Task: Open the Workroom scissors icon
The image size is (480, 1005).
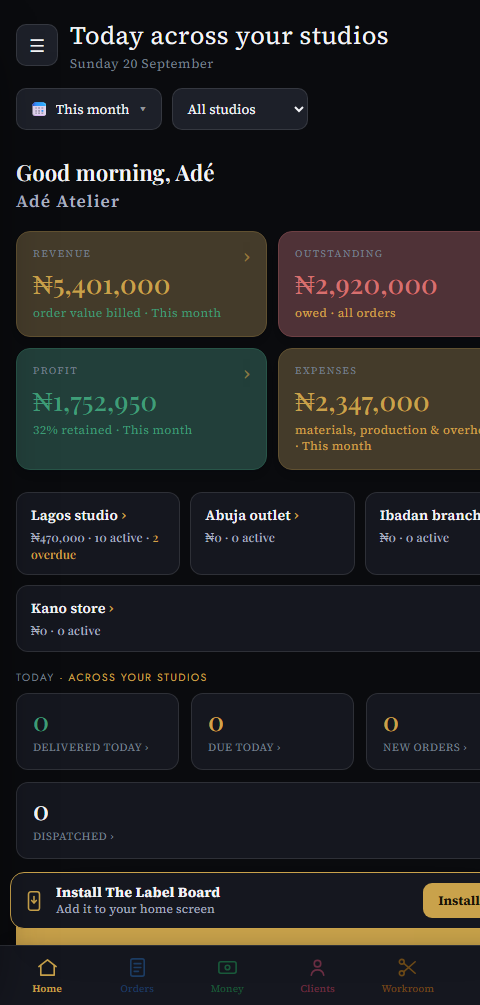Action: coord(408,967)
